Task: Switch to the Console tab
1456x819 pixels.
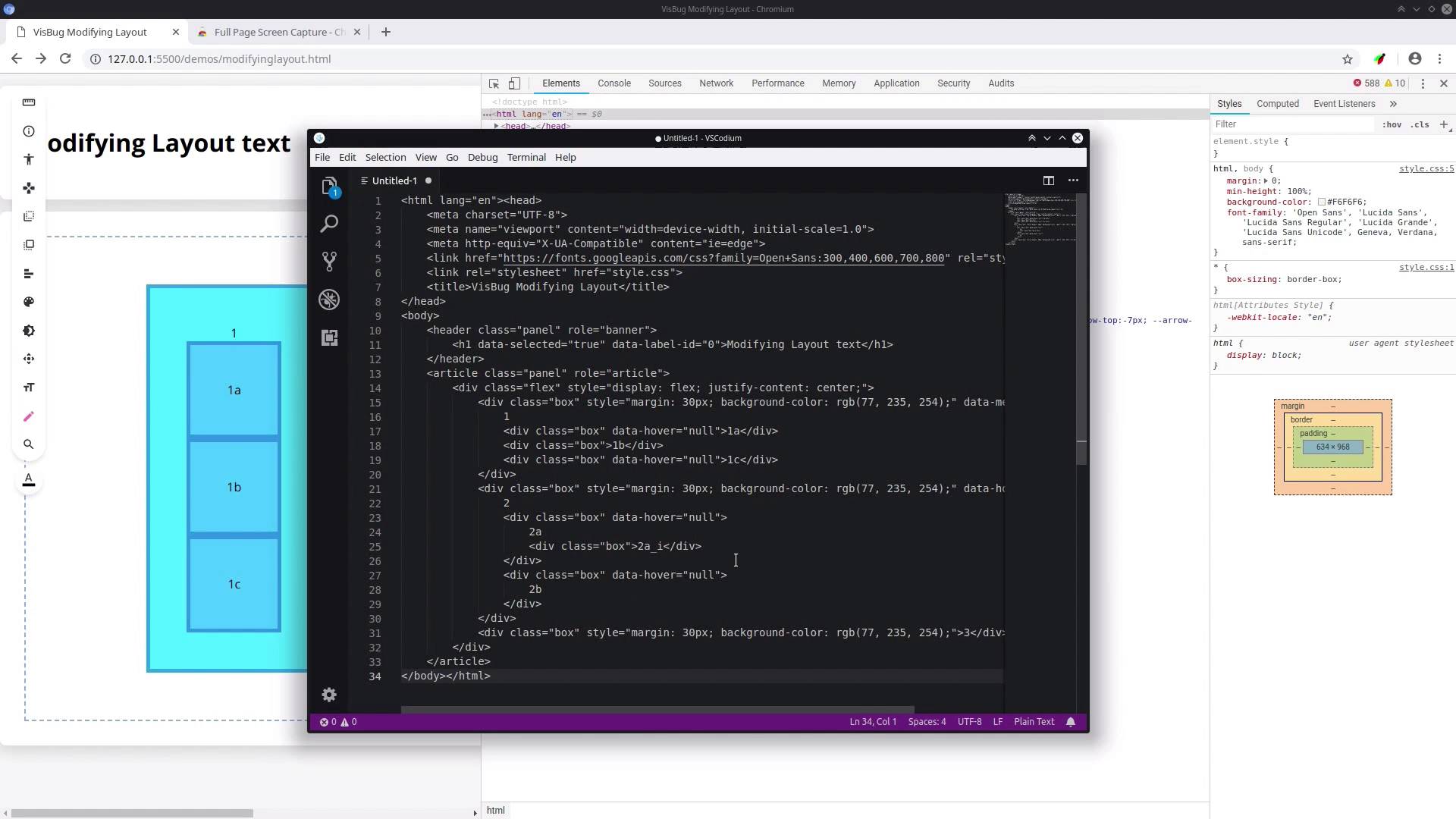Action: [x=613, y=83]
